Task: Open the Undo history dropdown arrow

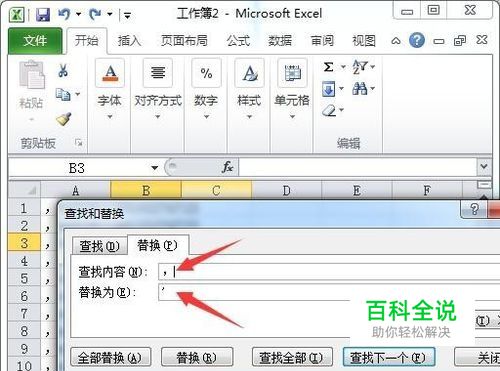Action: [x=79, y=14]
